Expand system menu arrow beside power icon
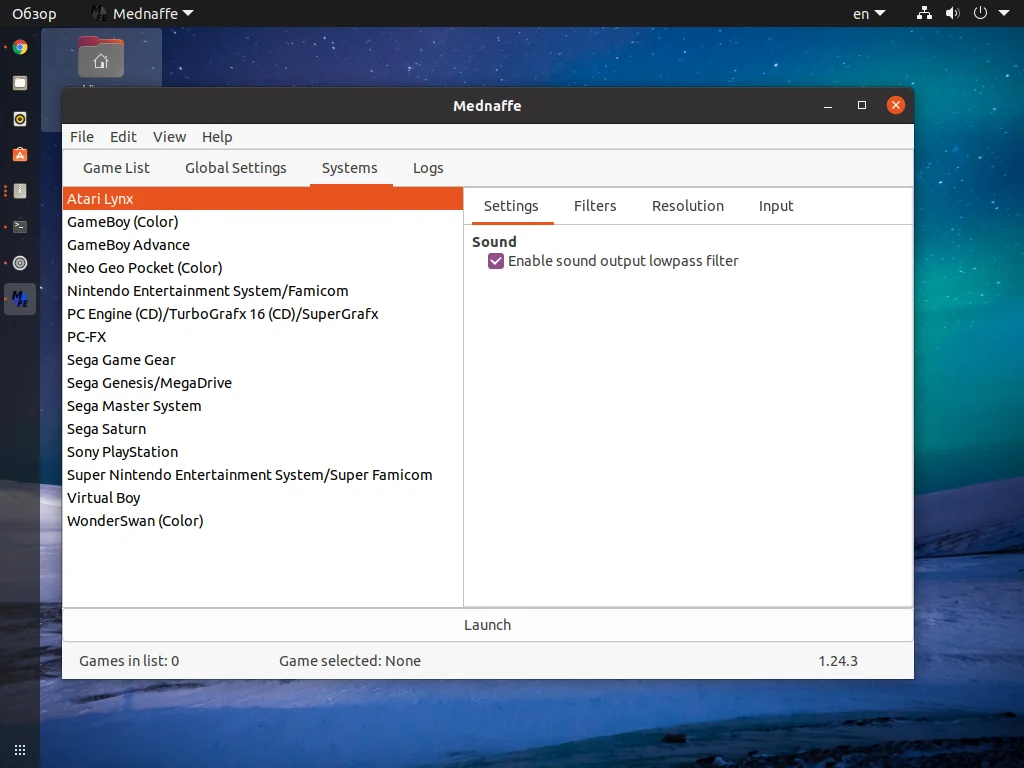This screenshot has height=768, width=1024. point(1004,14)
